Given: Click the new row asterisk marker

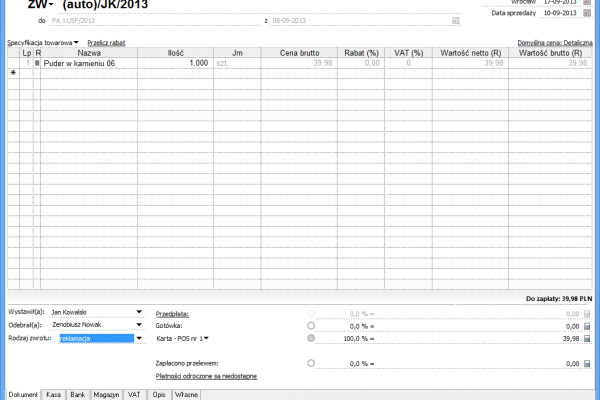Looking at the screenshot, I should click(13, 73).
